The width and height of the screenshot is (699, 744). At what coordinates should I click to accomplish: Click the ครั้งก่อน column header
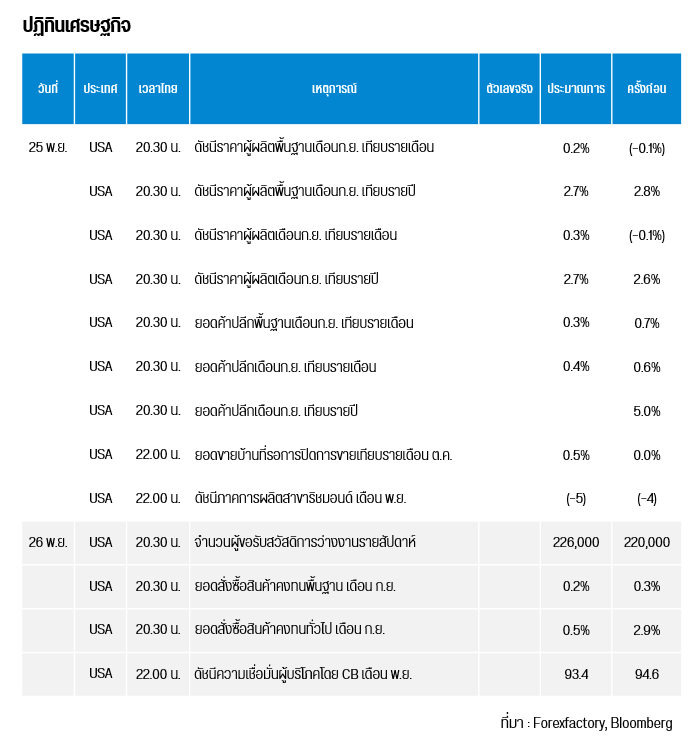point(646,89)
